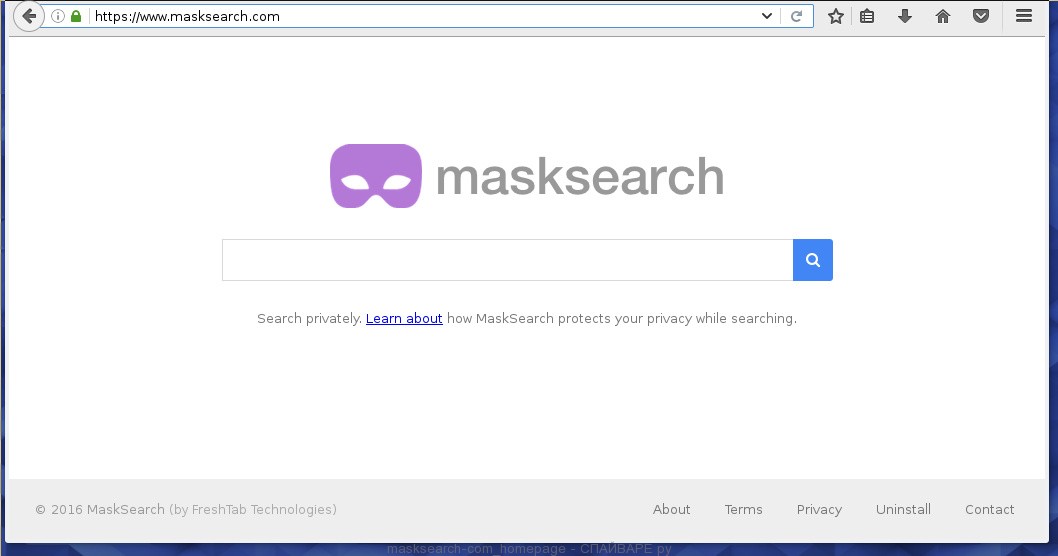This screenshot has height=556, width=1058.
Task: Submit search with blue magnifier button
Action: pos(813,260)
